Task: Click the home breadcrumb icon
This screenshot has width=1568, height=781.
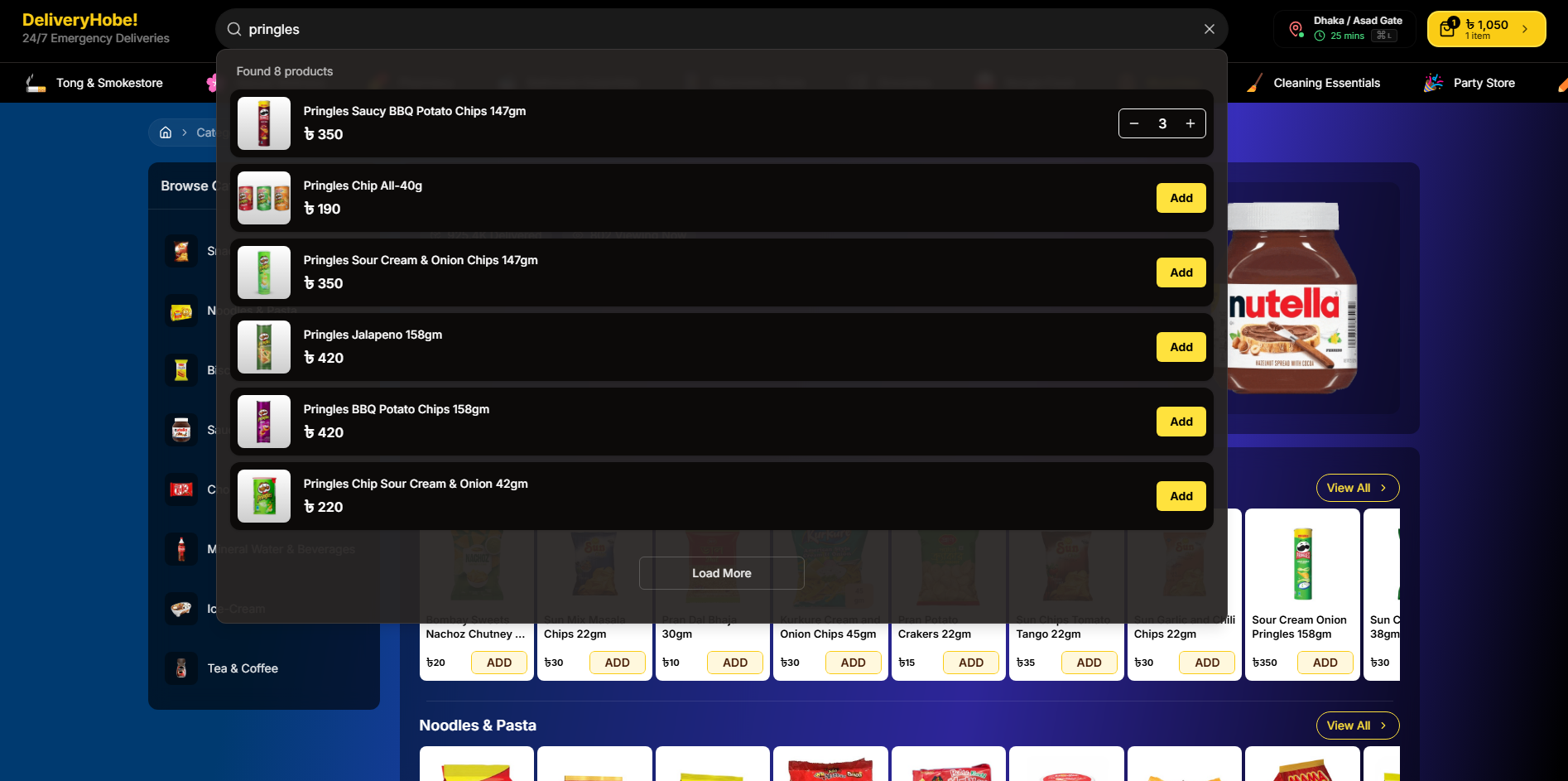Action: 166,133
